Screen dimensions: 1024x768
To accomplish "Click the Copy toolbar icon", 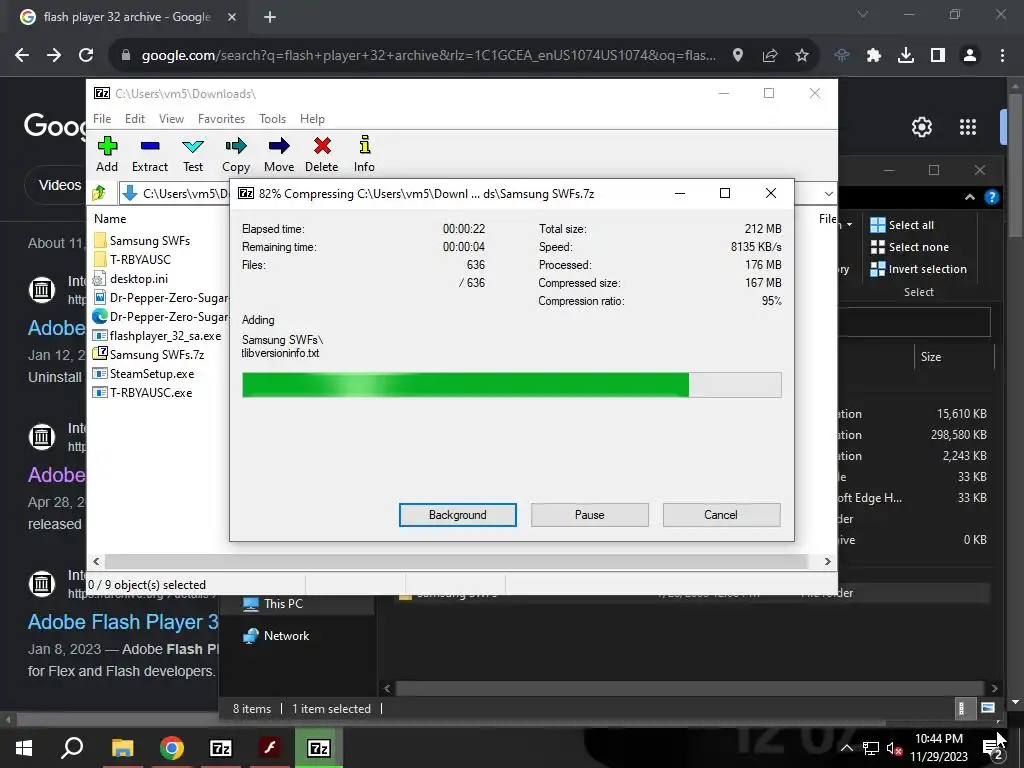I will point(236,154).
